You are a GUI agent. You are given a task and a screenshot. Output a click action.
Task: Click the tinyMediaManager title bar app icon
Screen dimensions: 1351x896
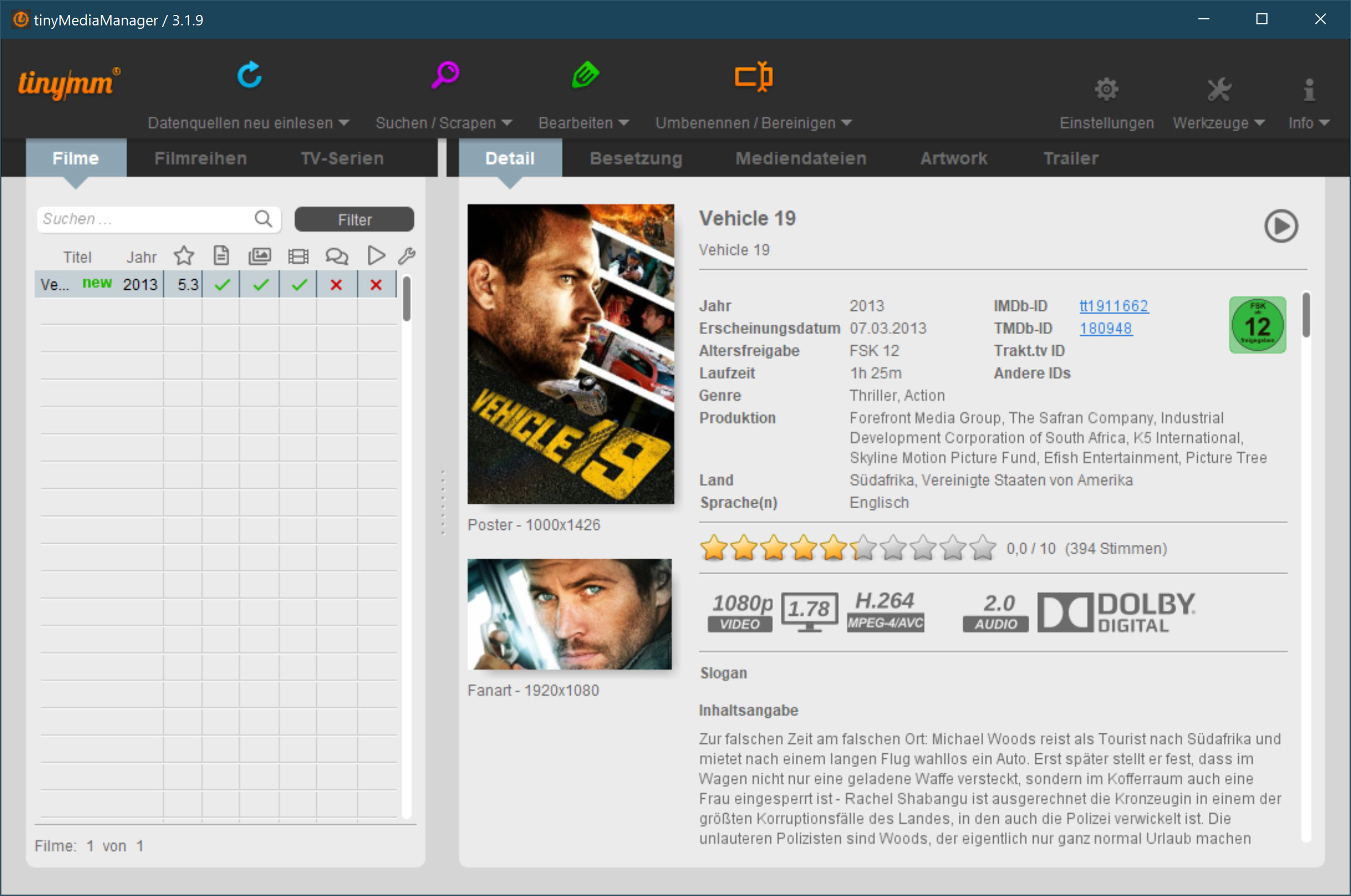click(20, 19)
